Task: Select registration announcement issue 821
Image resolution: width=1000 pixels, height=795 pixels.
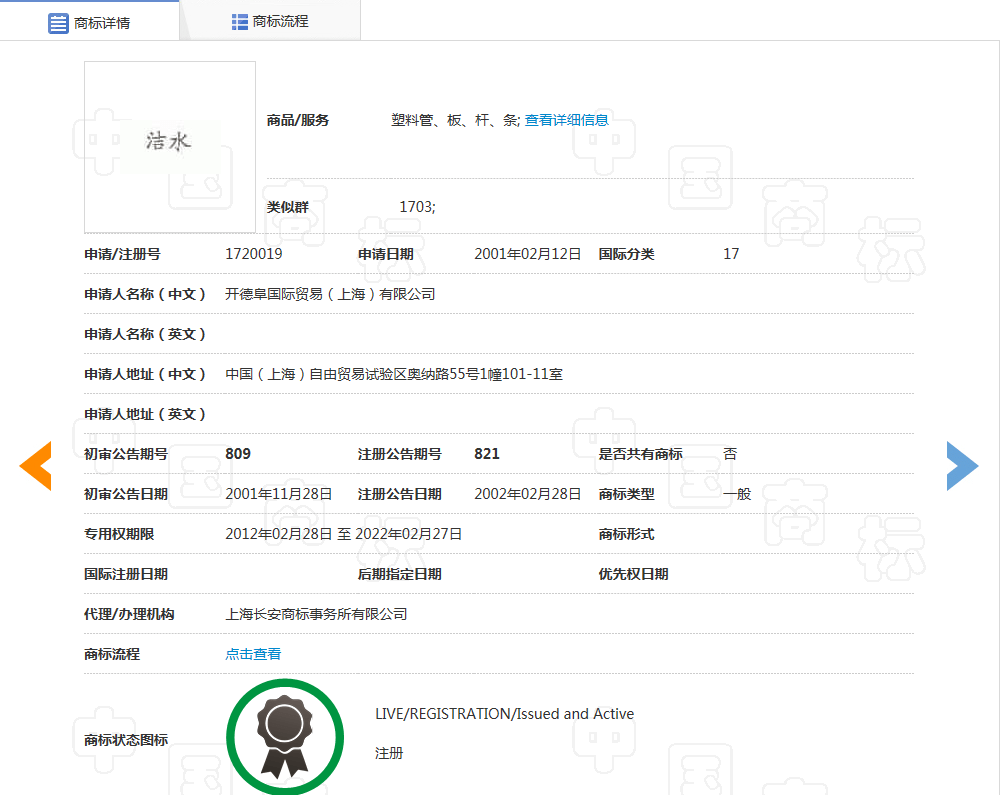Action: point(487,454)
